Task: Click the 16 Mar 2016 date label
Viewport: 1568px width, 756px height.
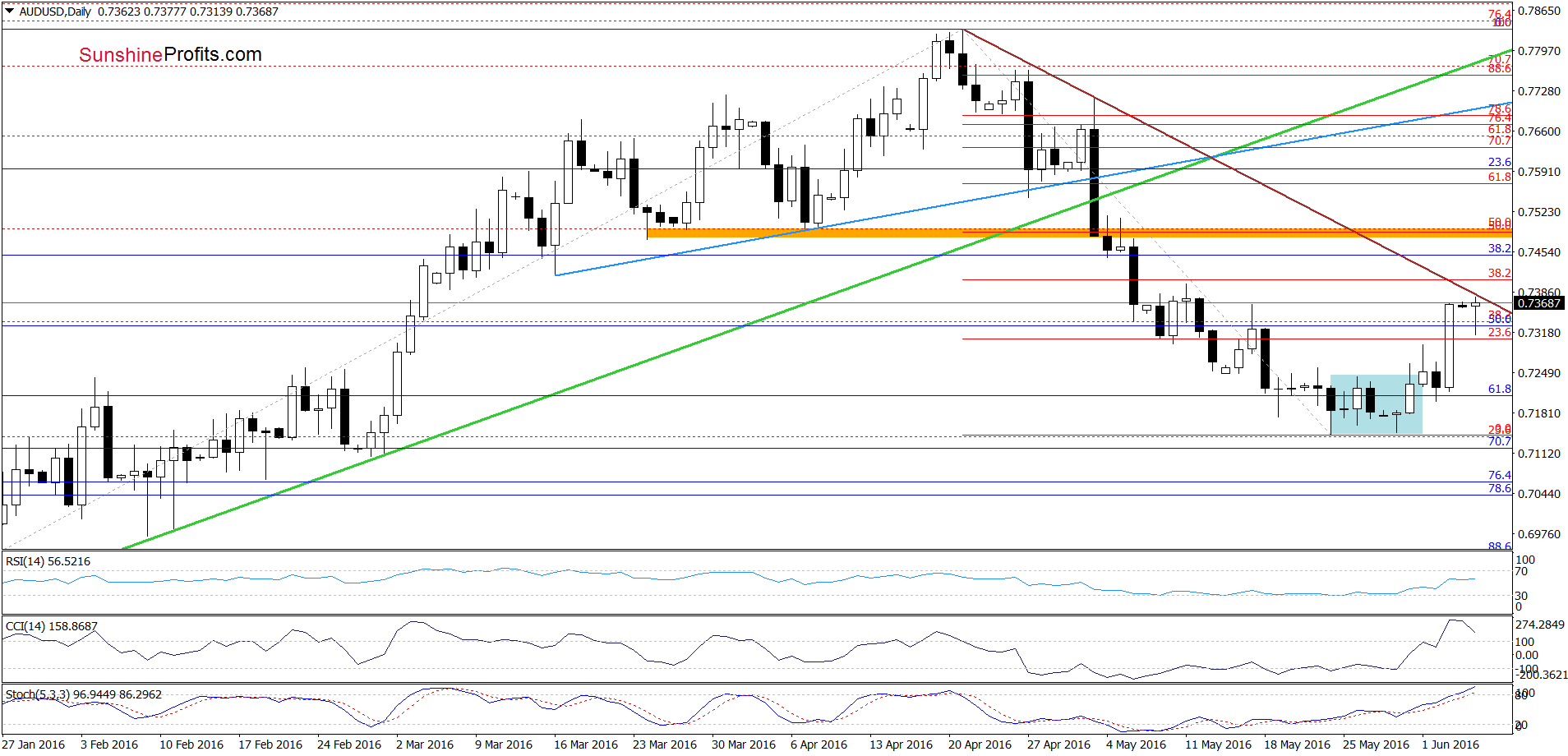Action: (586, 744)
